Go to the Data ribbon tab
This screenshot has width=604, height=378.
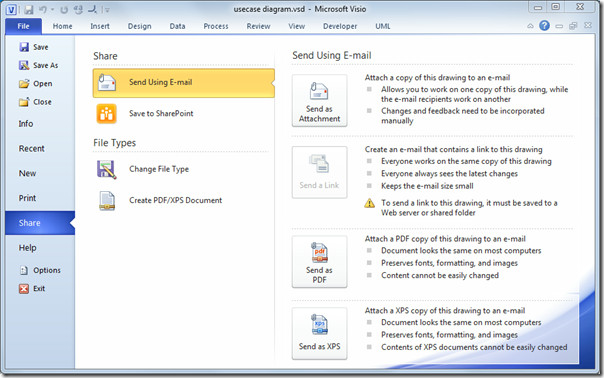[x=177, y=26]
